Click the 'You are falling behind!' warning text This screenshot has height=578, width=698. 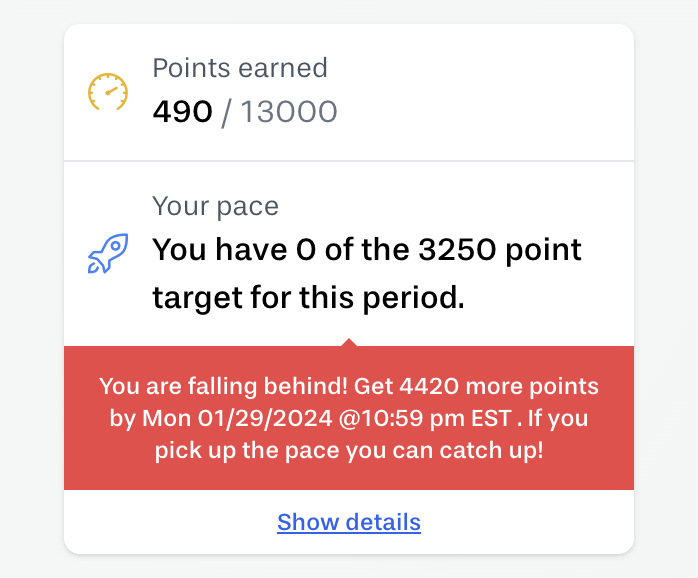point(223,386)
